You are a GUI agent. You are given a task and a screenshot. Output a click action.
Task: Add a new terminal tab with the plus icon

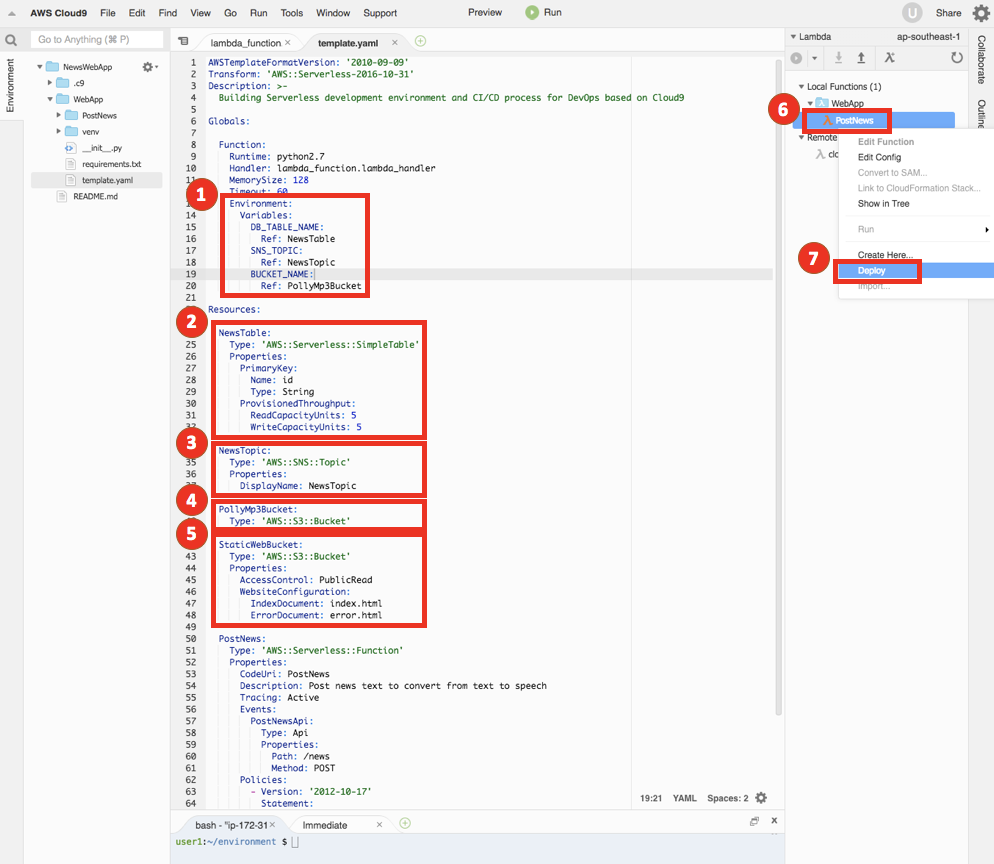405,823
